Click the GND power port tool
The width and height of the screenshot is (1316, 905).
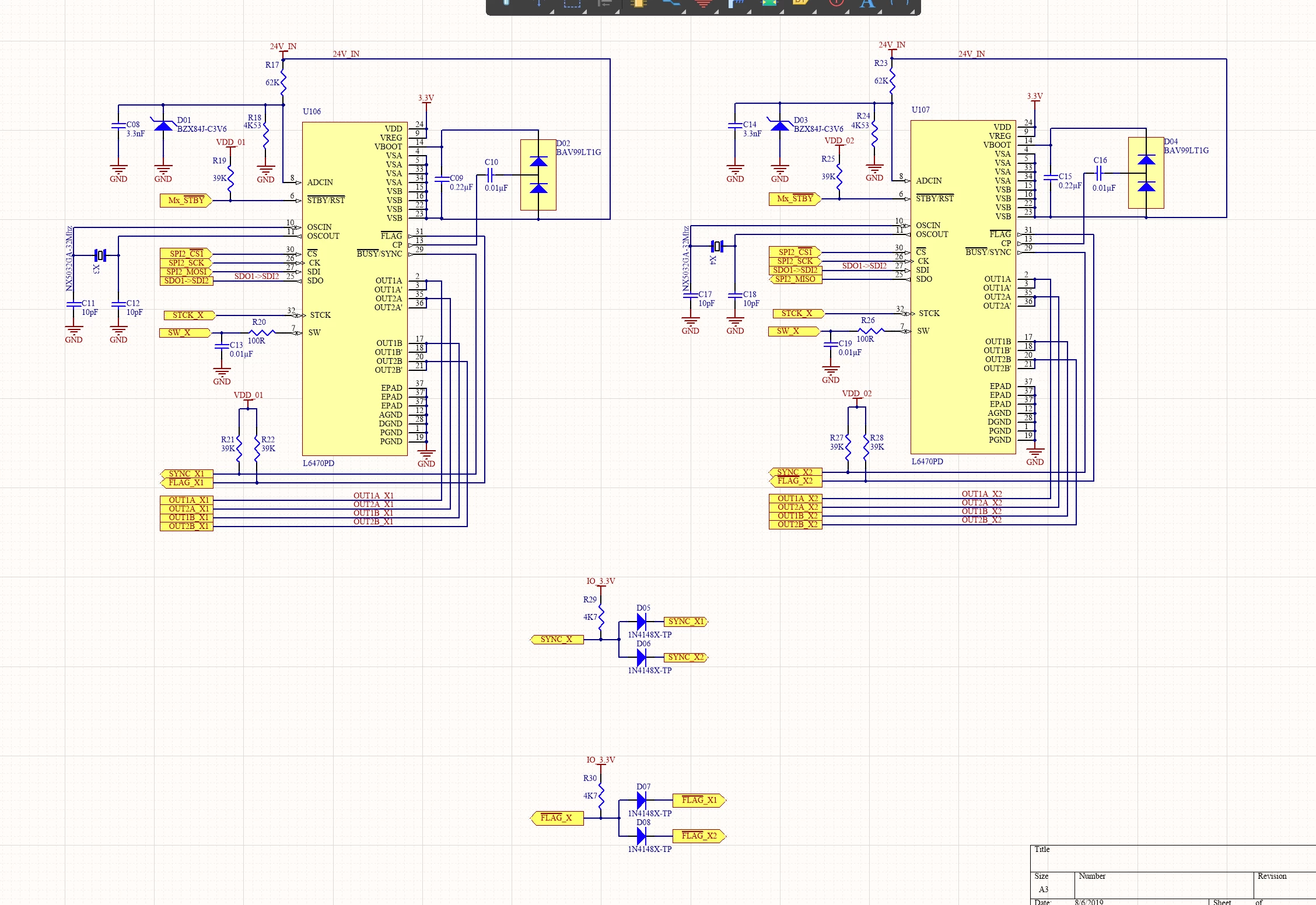click(704, 3)
